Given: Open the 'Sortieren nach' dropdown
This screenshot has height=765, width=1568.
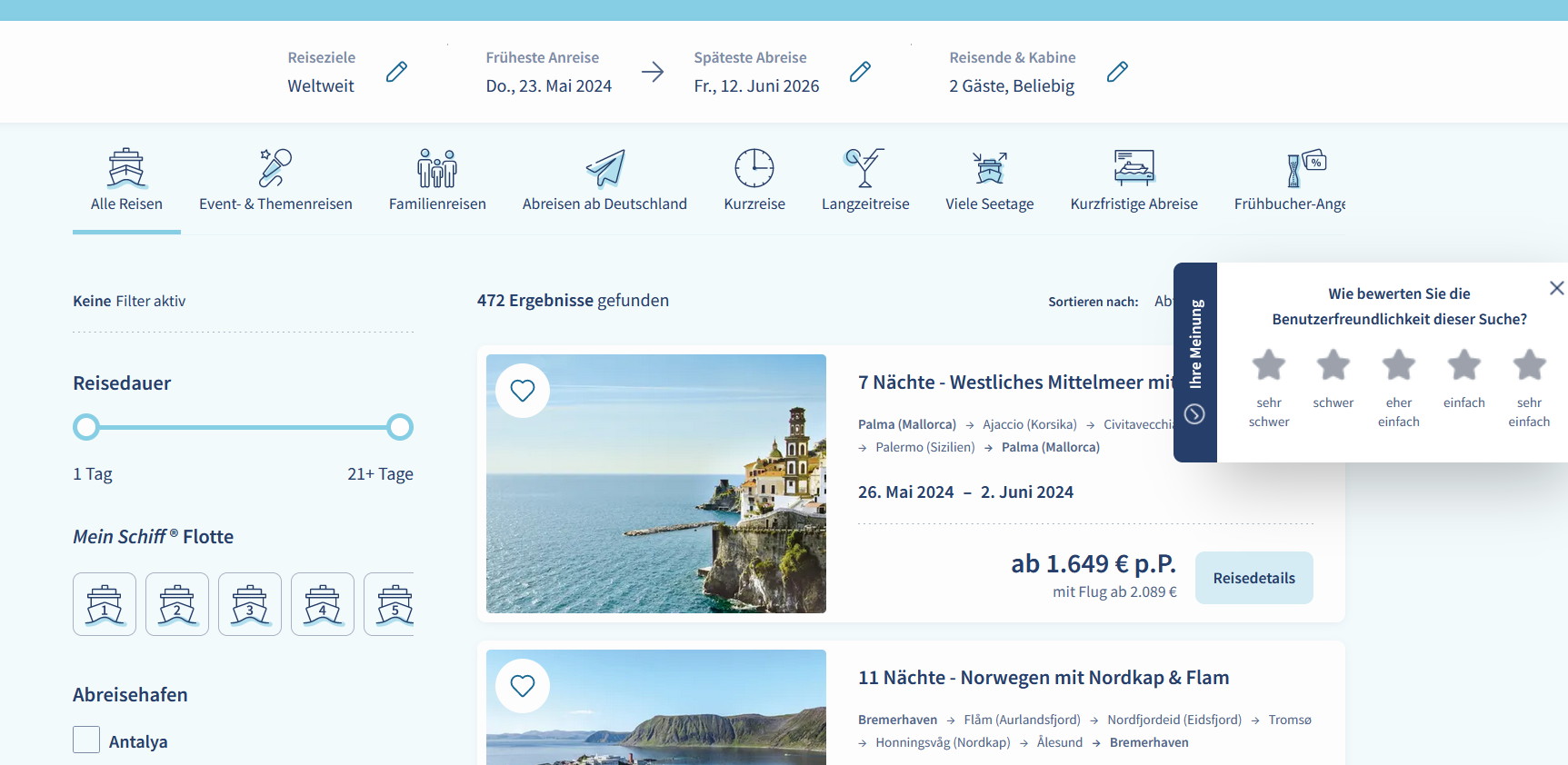Looking at the screenshot, I should point(1163,301).
